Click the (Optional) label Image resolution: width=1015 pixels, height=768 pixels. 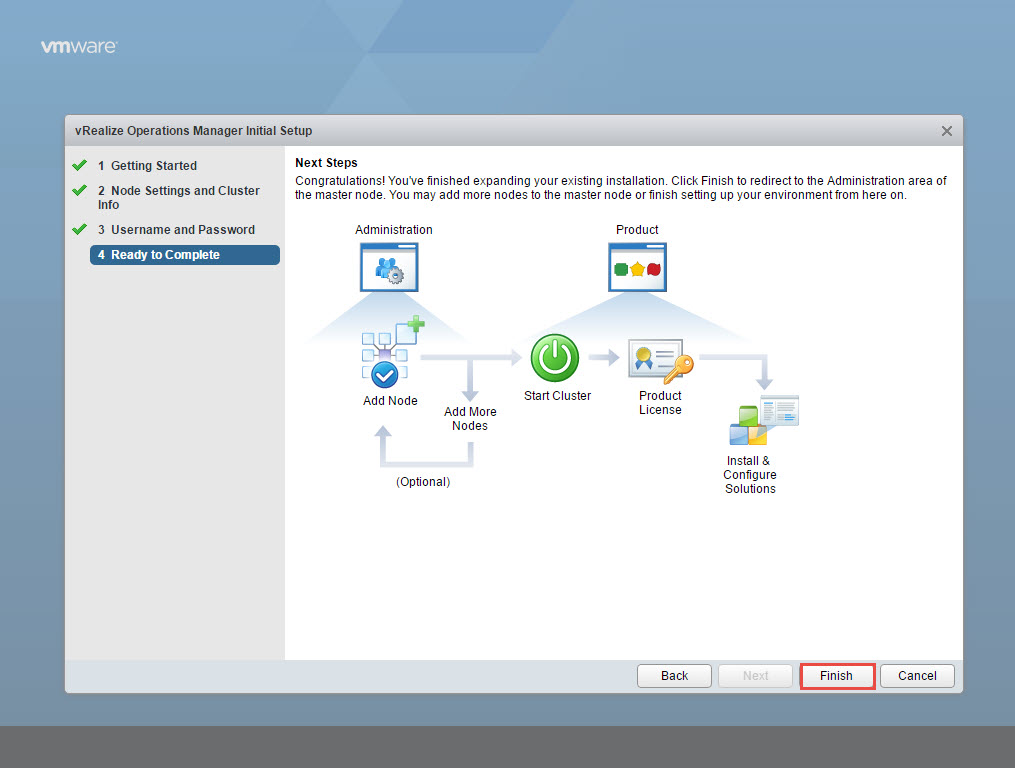point(423,482)
